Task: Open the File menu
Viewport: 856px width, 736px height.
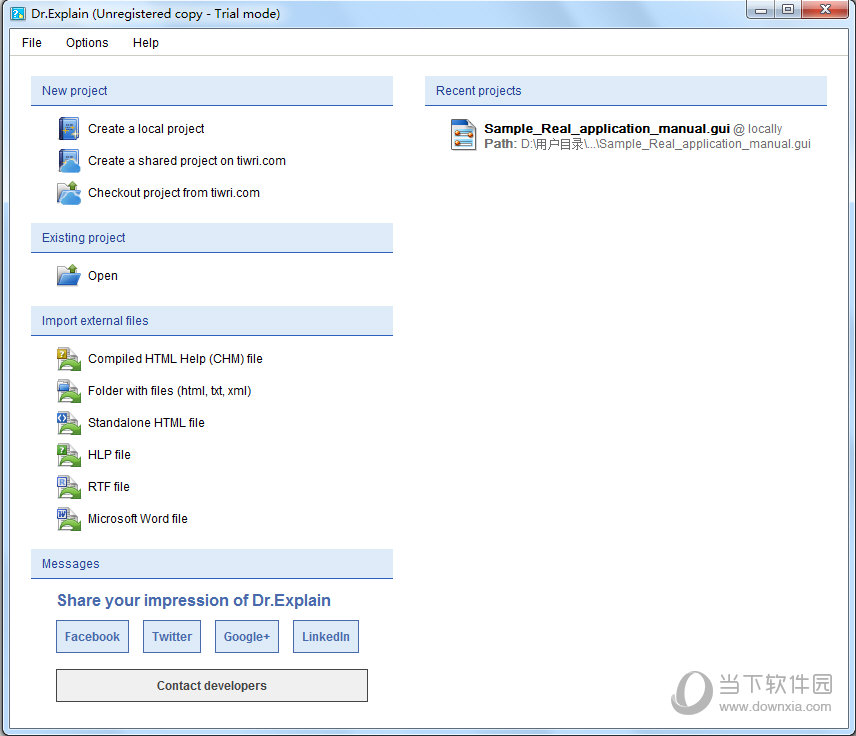Action: (x=32, y=43)
